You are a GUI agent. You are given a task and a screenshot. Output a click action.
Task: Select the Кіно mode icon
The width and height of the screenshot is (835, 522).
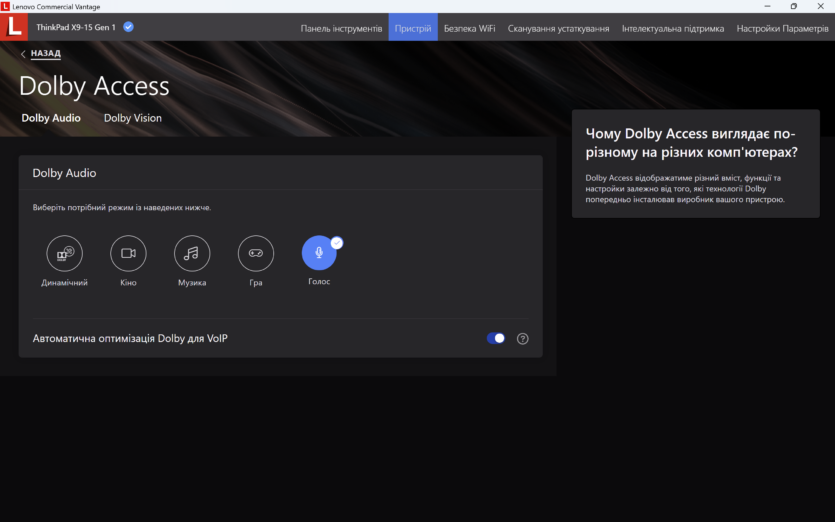point(128,253)
